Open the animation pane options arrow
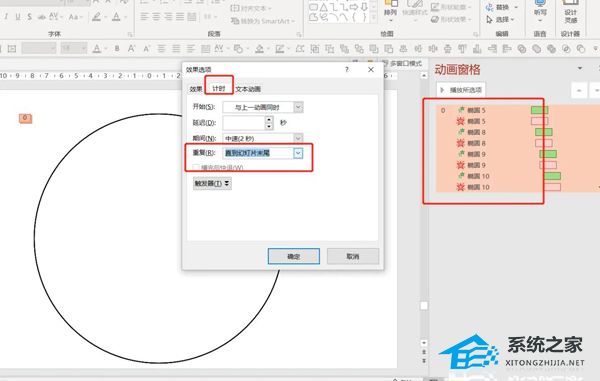 (580, 68)
